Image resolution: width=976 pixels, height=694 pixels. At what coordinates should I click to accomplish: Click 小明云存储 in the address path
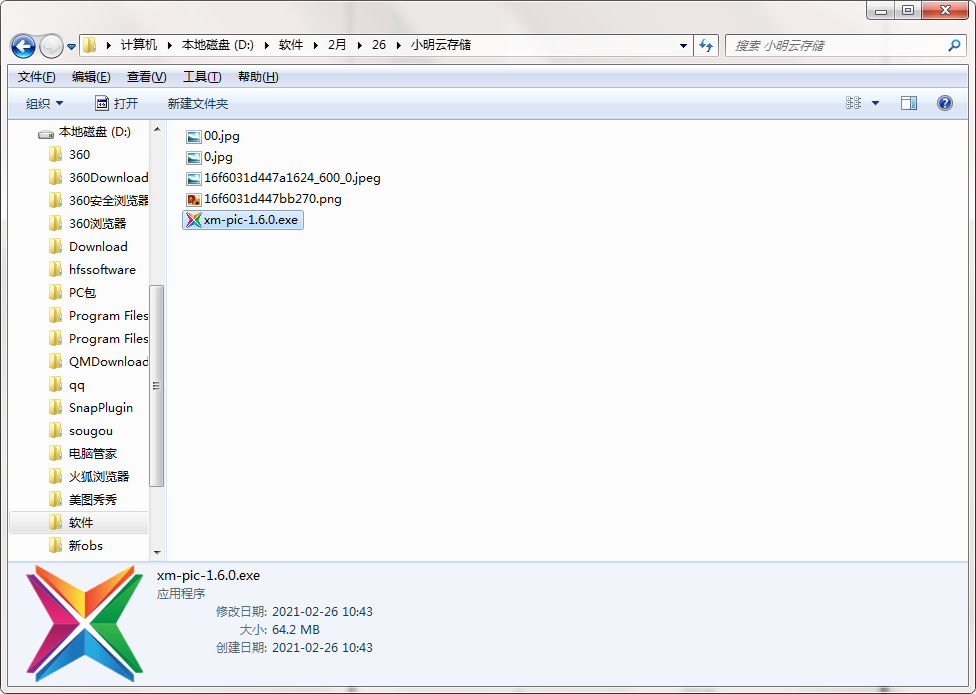click(x=441, y=45)
